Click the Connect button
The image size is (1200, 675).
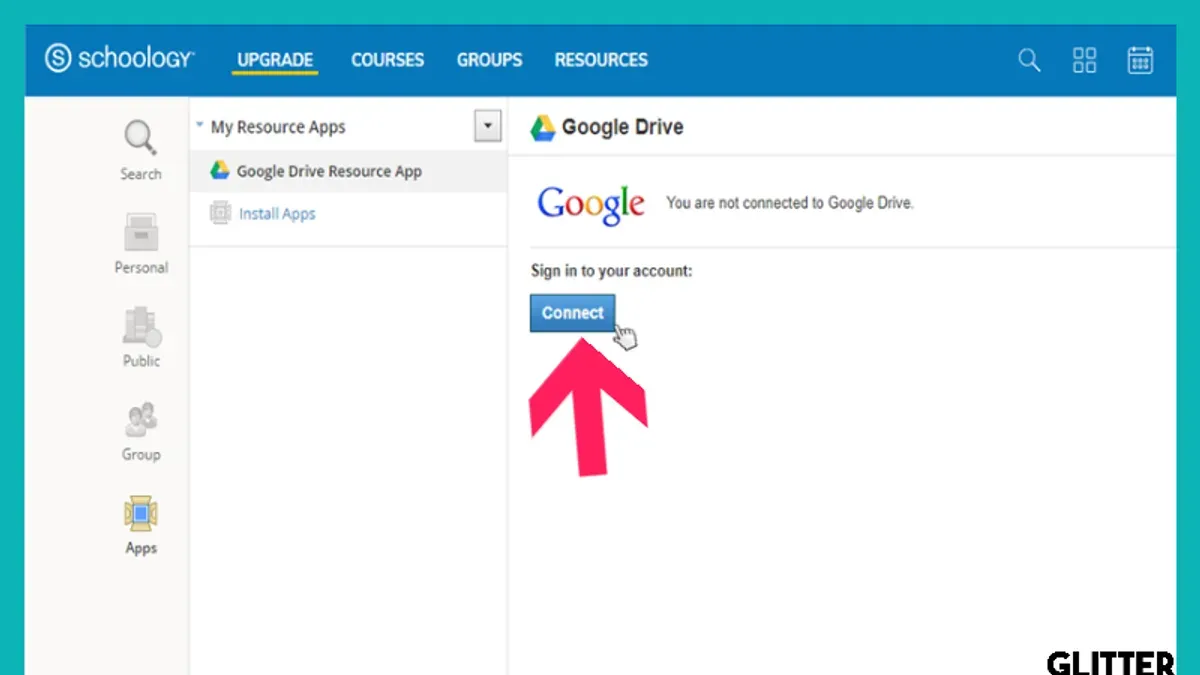(572, 313)
